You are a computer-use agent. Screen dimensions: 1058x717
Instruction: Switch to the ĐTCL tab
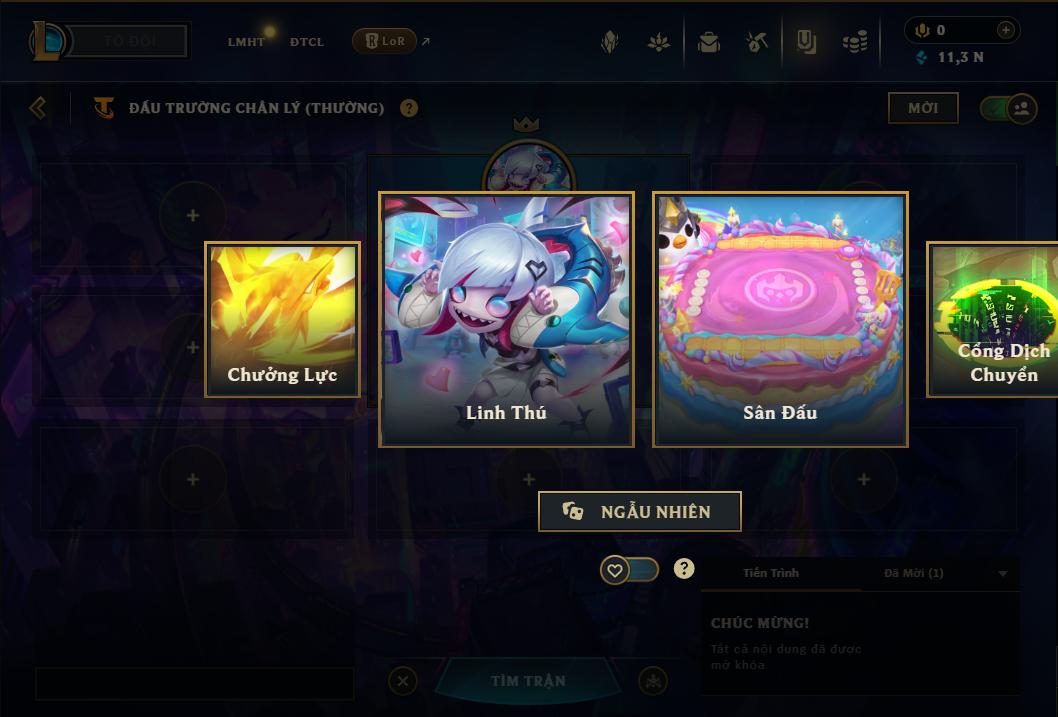tap(307, 42)
